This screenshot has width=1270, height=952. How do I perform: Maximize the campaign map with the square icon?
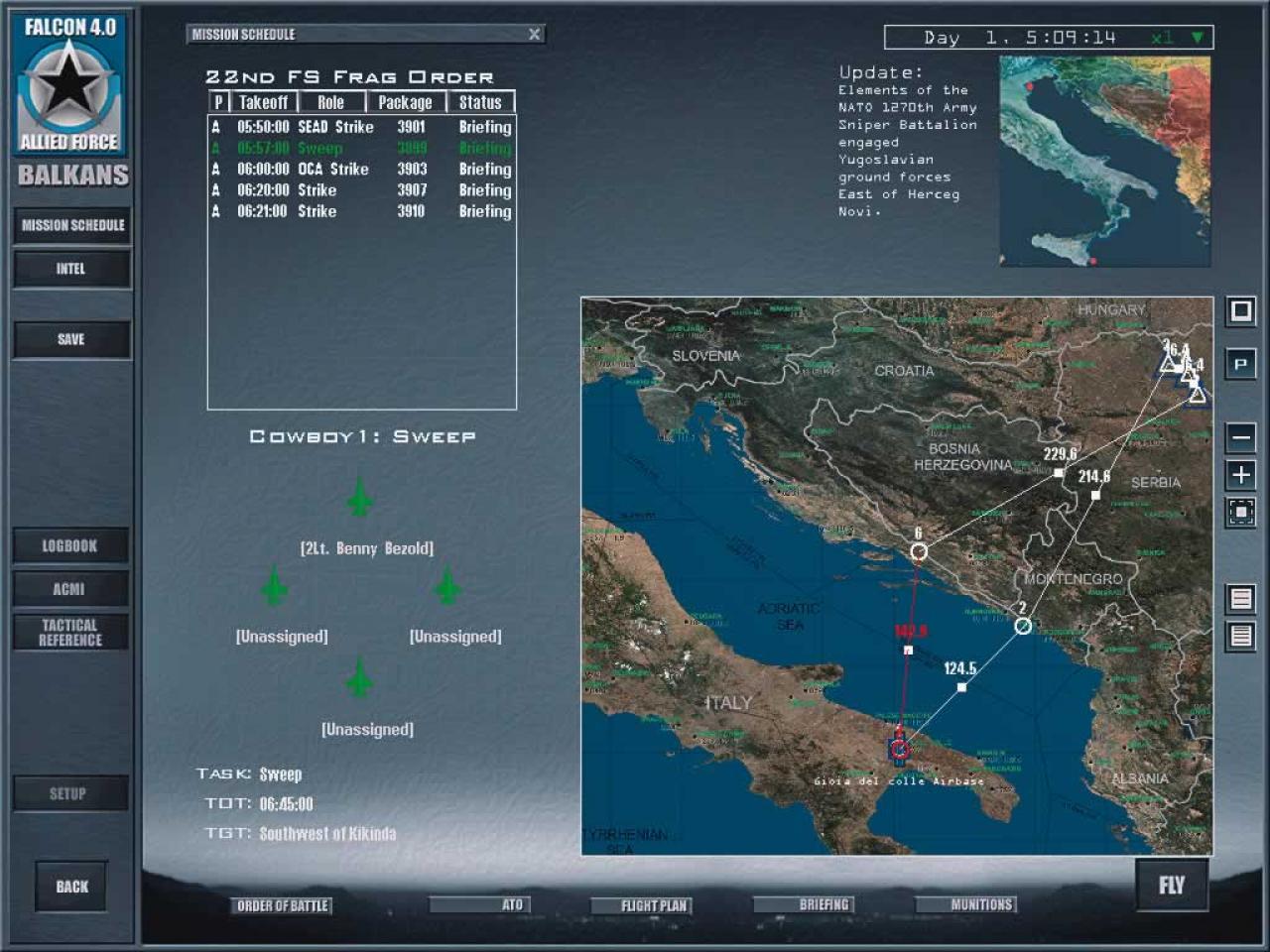[x=1240, y=311]
